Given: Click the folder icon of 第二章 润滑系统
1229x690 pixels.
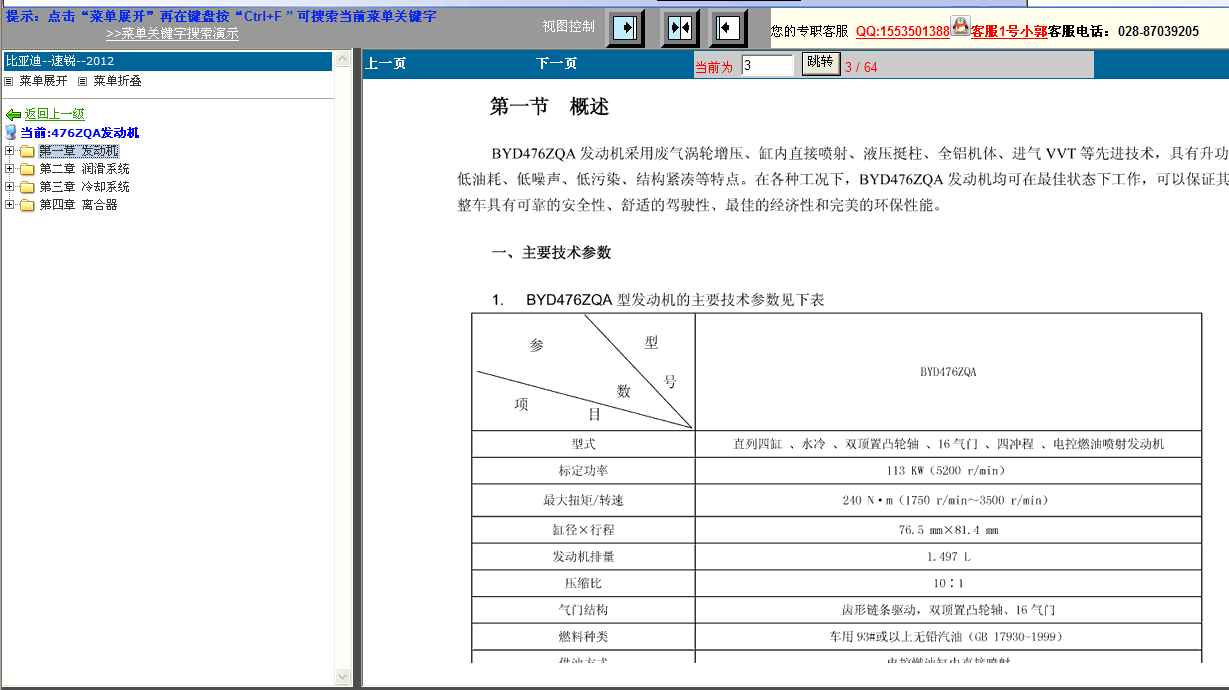Looking at the screenshot, I should (x=27, y=170).
